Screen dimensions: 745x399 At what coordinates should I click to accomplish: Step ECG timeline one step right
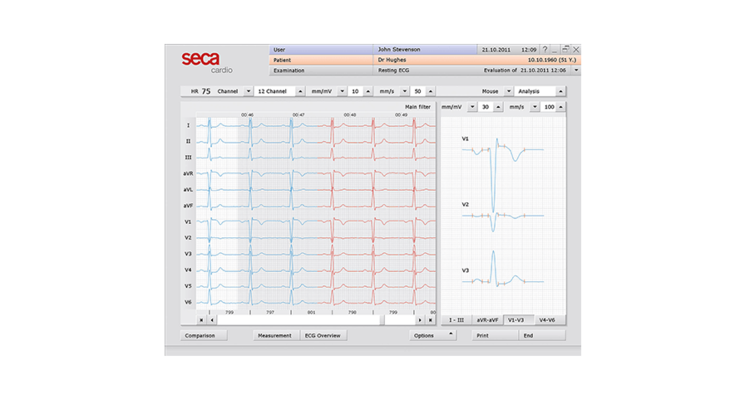click(420, 320)
